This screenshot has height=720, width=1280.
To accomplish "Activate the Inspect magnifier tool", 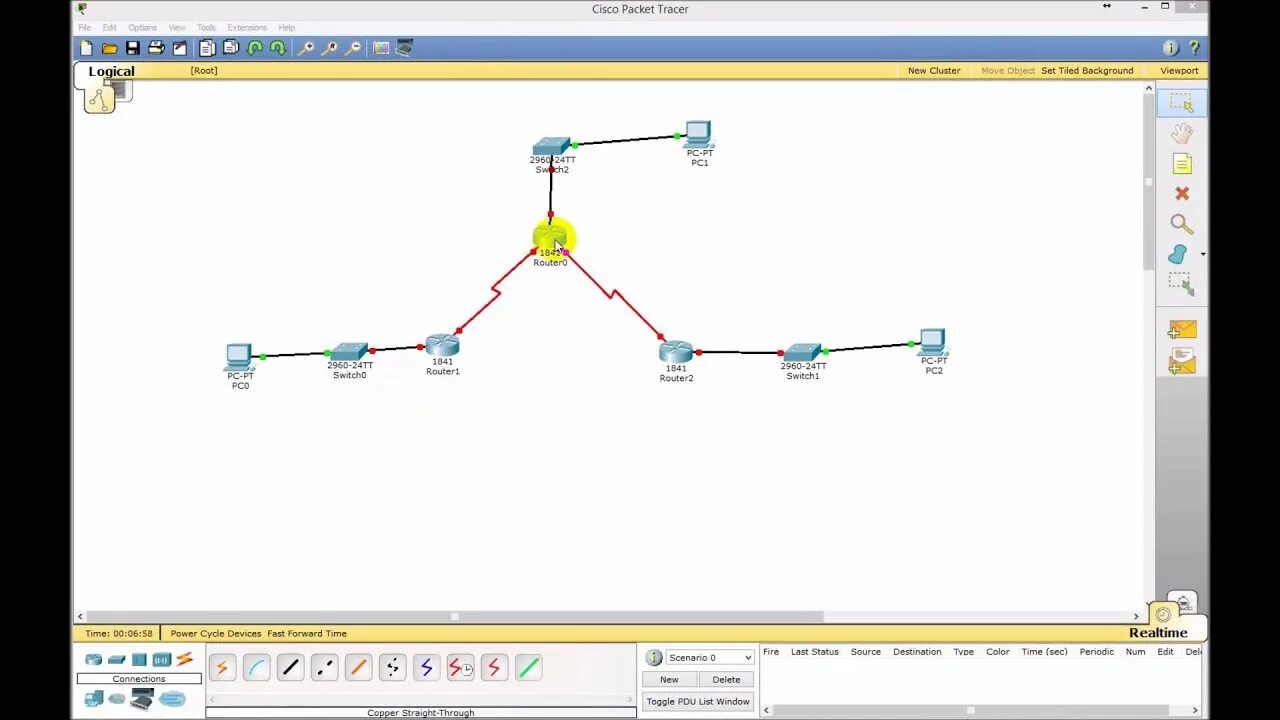I will click(1182, 224).
